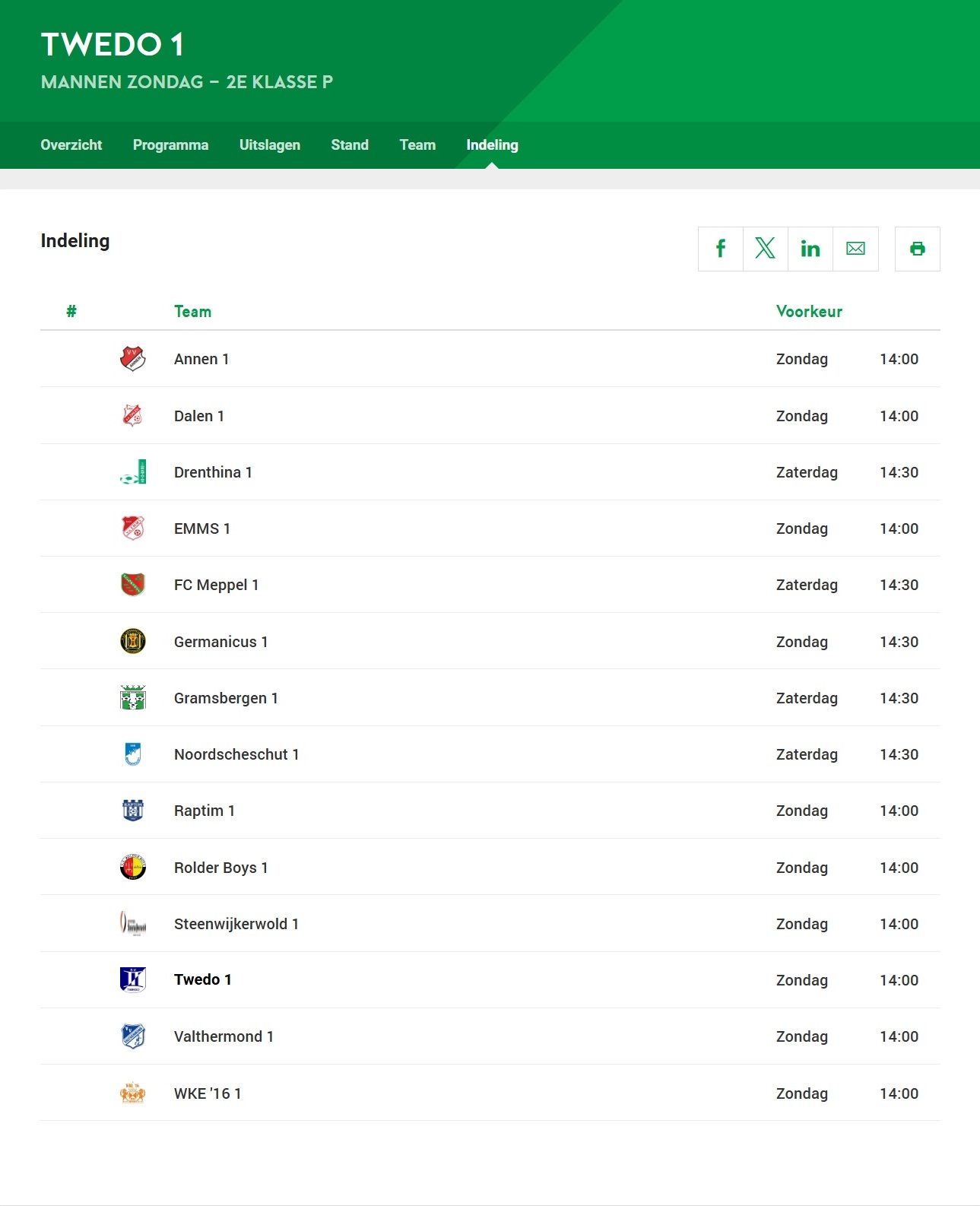Share the page on LinkedIn

(810, 249)
